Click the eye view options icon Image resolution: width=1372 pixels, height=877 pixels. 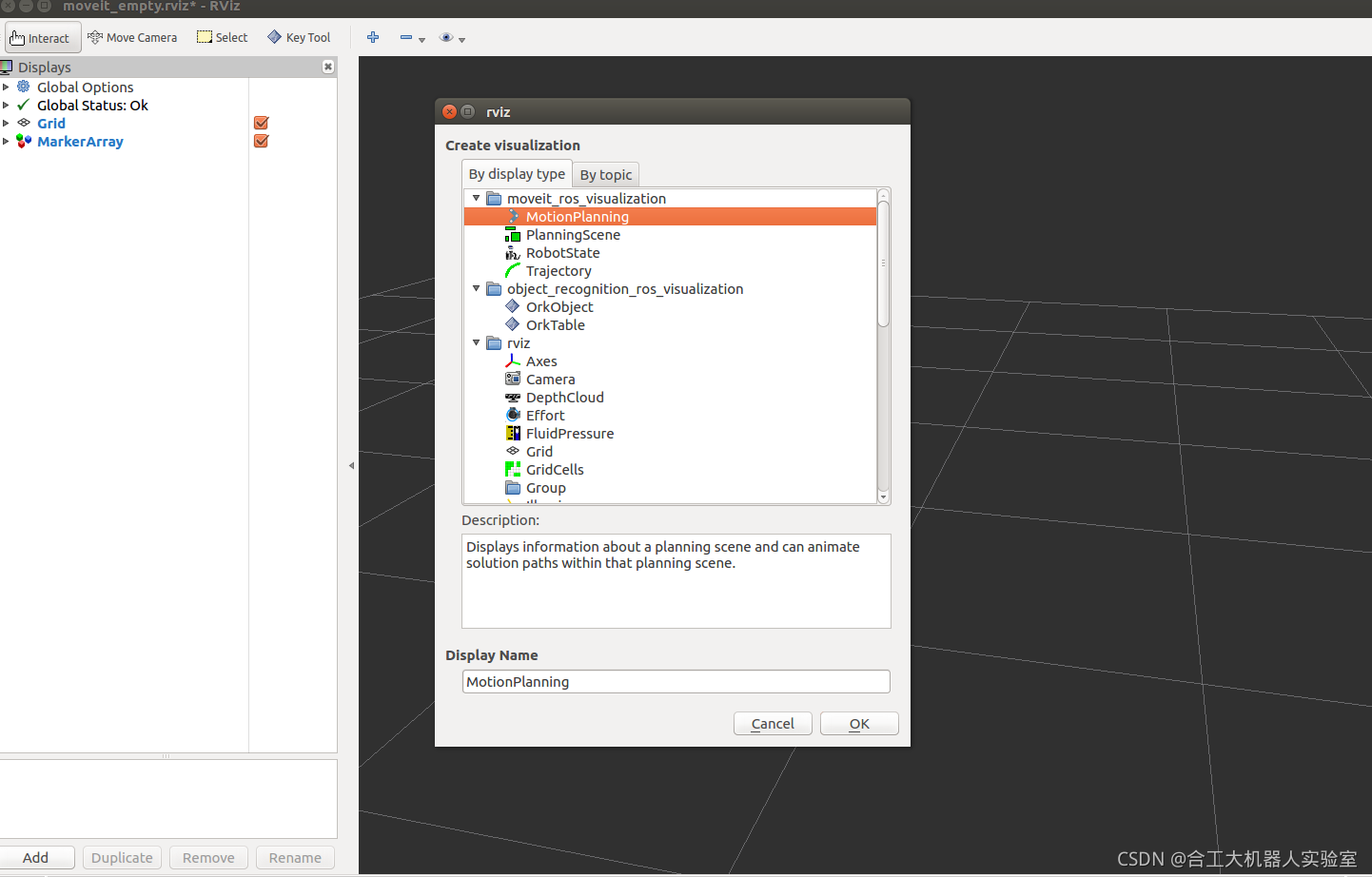point(446,37)
